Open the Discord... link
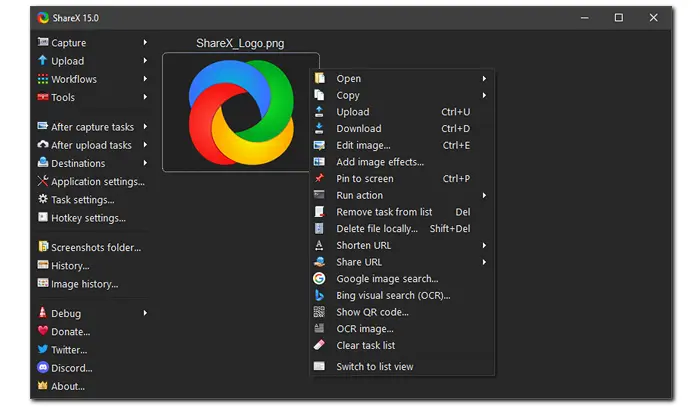This screenshot has width=700, height=407. point(71,368)
